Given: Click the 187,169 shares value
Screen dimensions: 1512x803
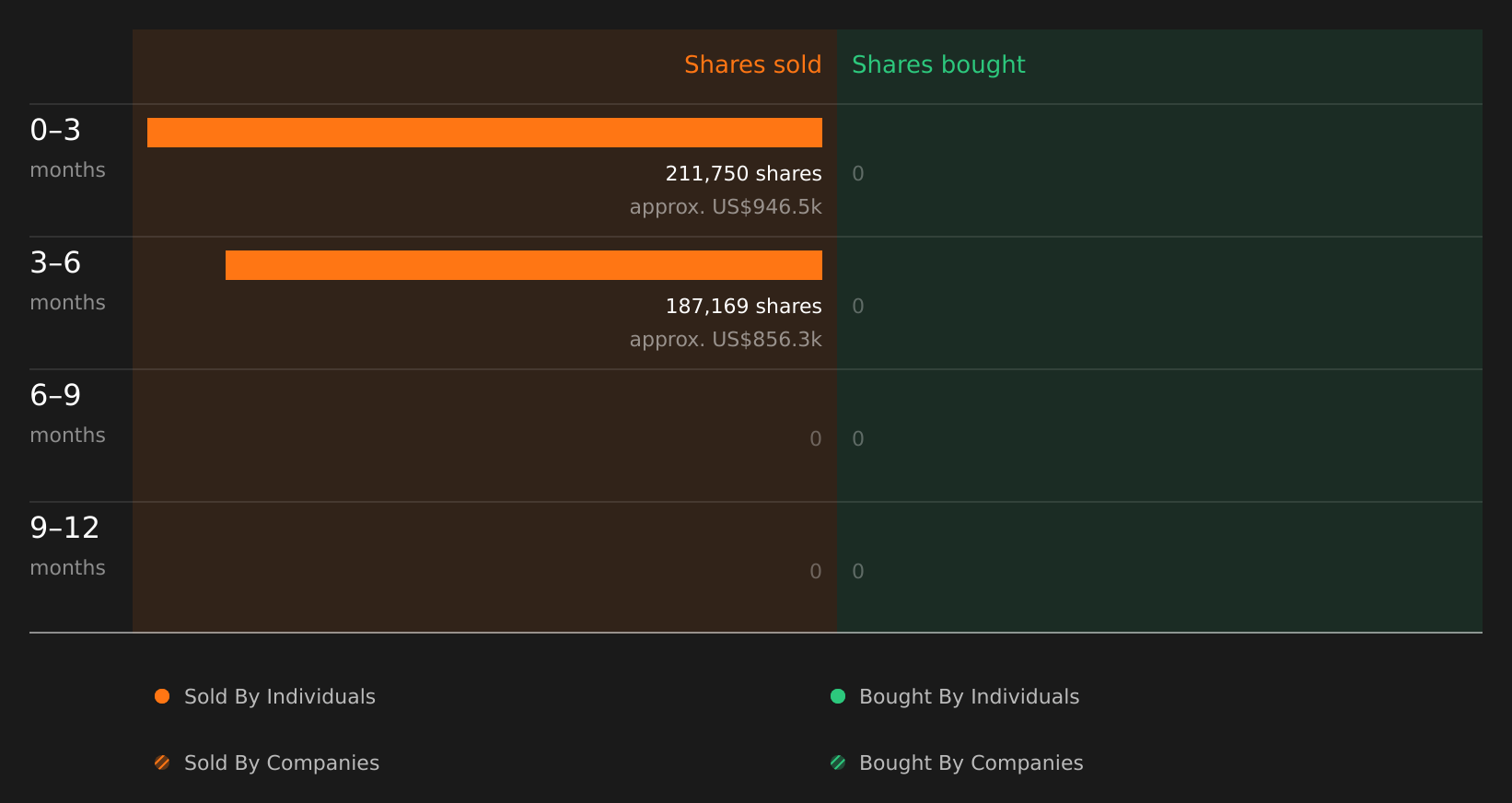Looking at the screenshot, I should [x=743, y=306].
